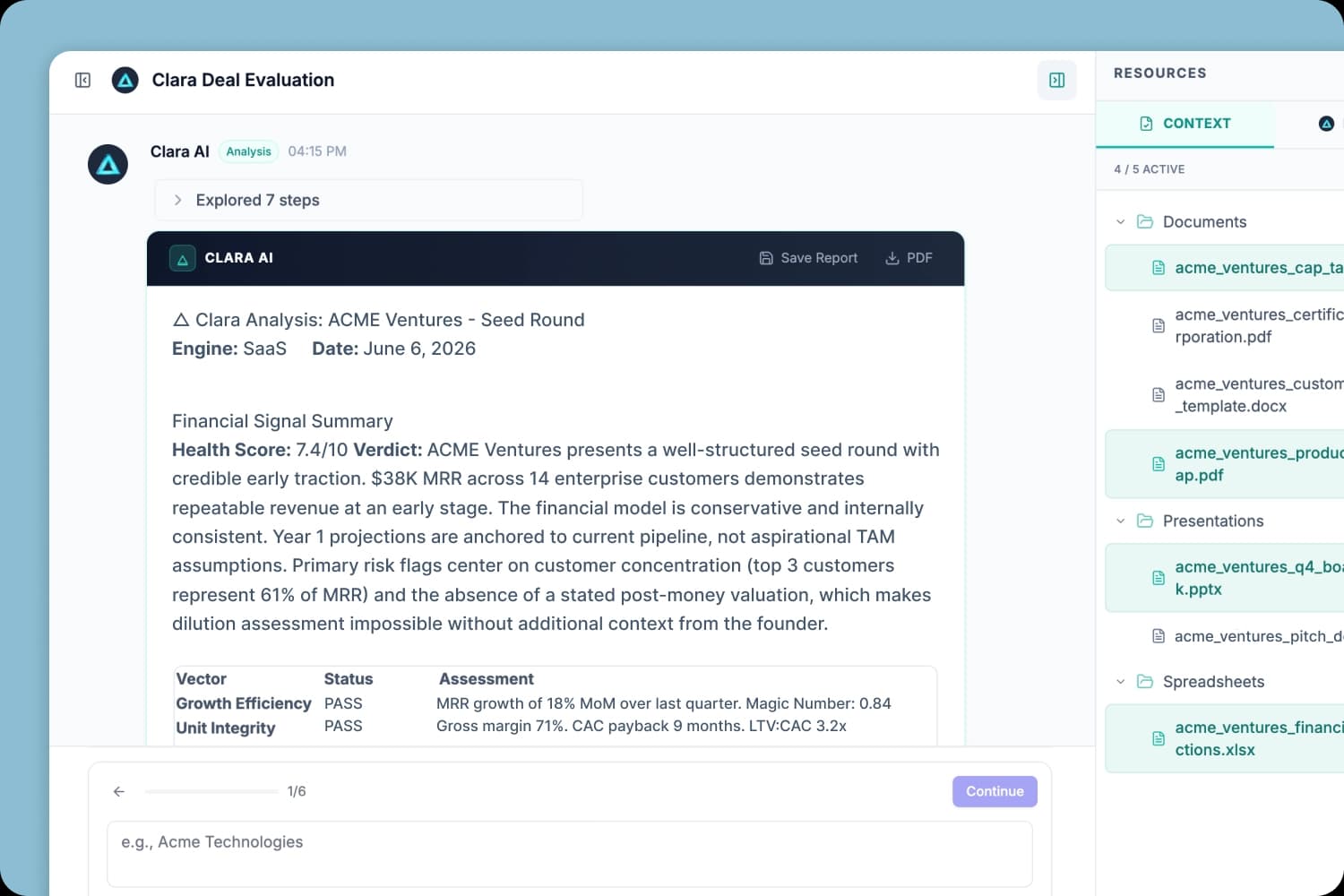The width and height of the screenshot is (1344, 896).
Task: Click the 'Clara Deal Evaluation' title
Action: [243, 80]
